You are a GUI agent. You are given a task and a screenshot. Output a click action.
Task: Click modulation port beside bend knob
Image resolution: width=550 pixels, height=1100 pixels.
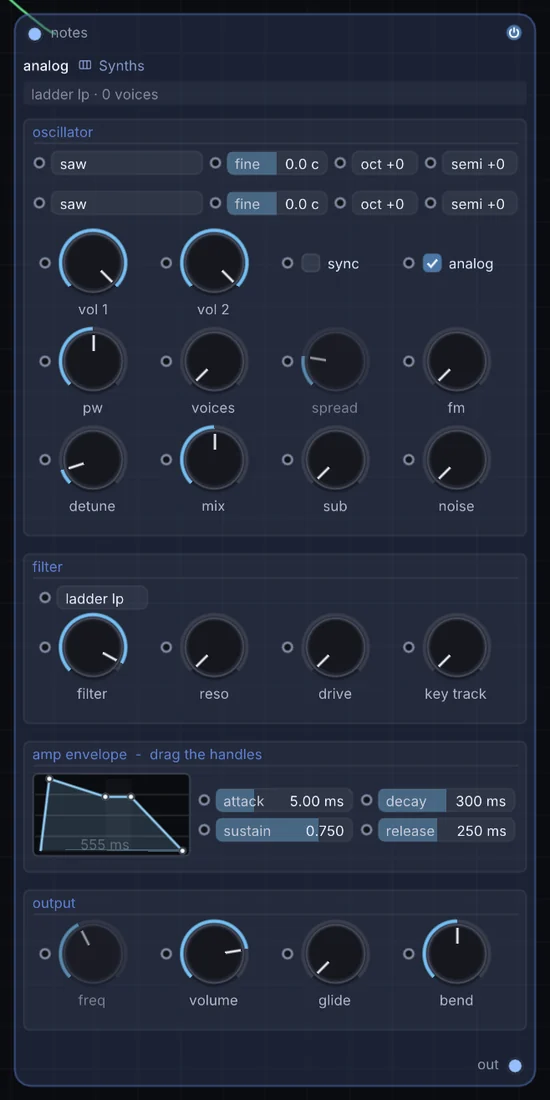tap(409, 953)
